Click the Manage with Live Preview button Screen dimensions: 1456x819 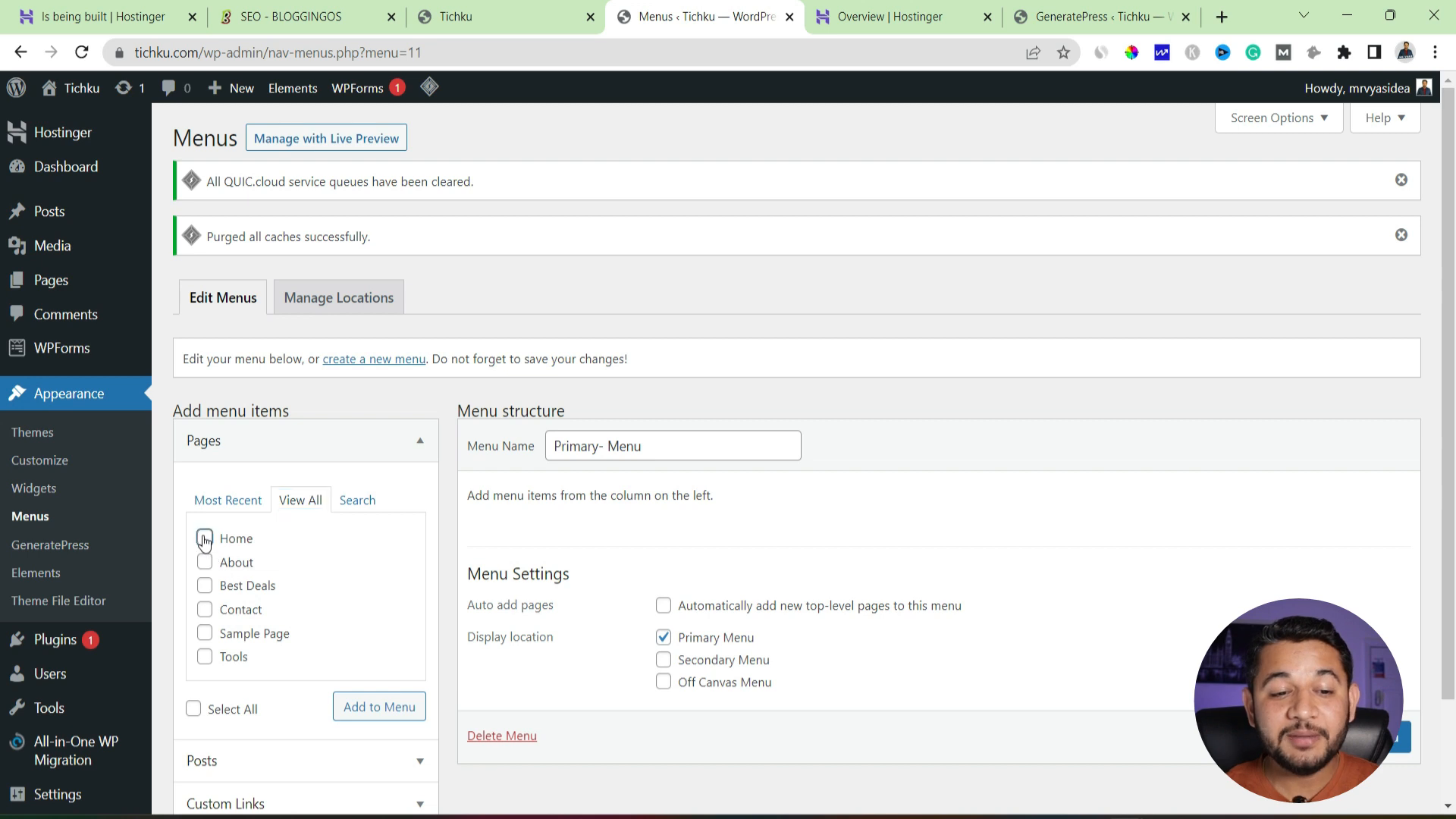point(326,138)
